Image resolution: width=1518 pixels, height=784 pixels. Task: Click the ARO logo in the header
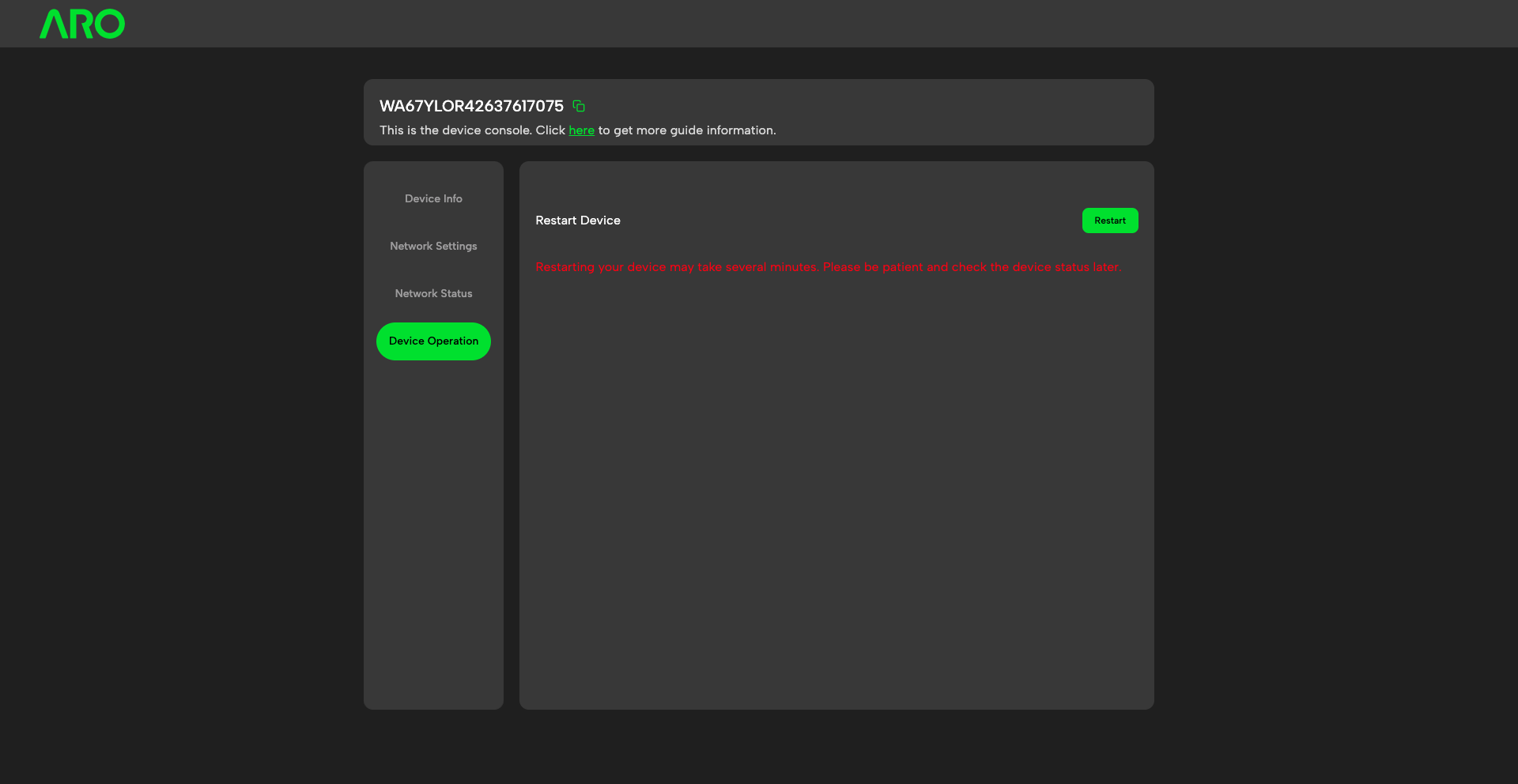pos(82,24)
